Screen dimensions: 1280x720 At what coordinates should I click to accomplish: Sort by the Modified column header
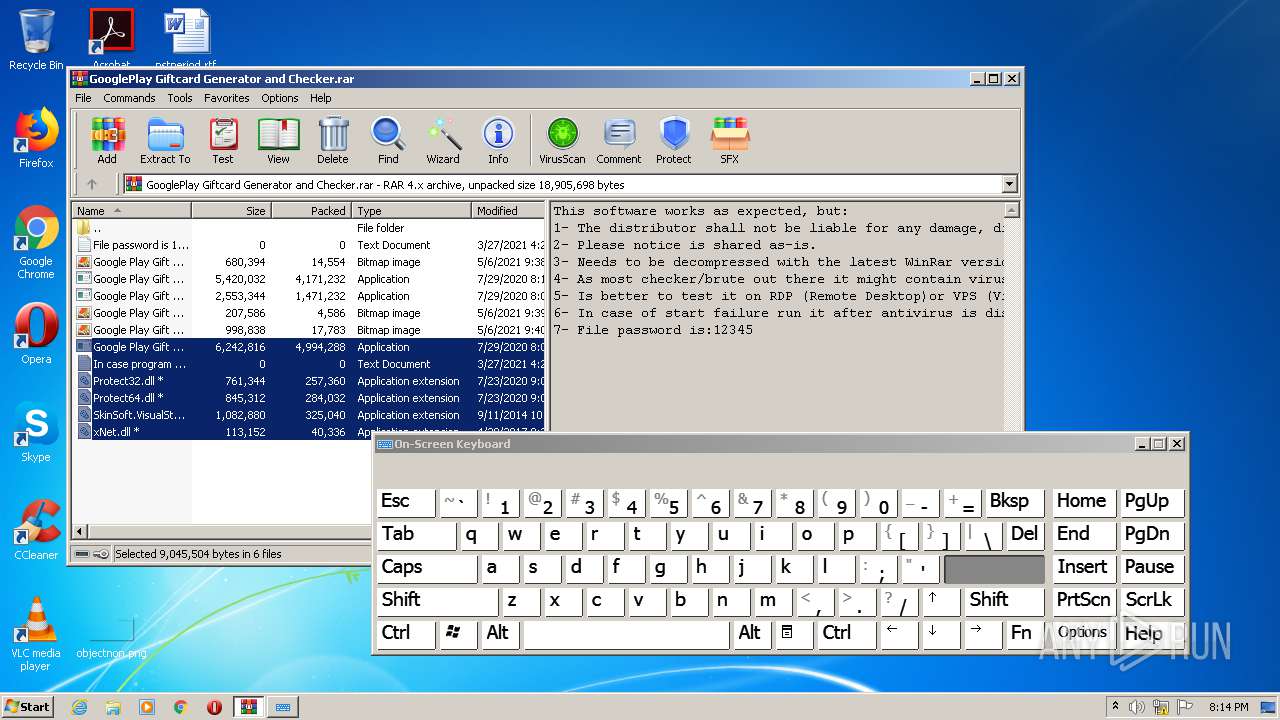[509, 211]
